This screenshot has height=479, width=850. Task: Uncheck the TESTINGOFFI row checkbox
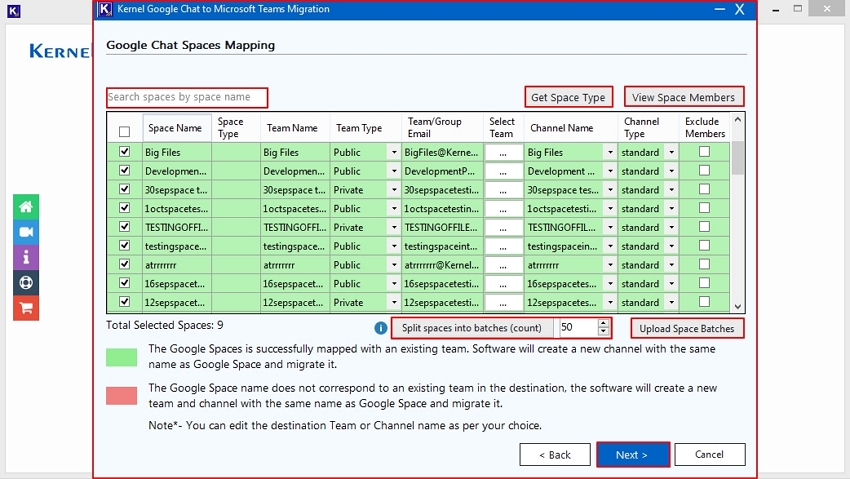pyautogui.click(x=125, y=226)
